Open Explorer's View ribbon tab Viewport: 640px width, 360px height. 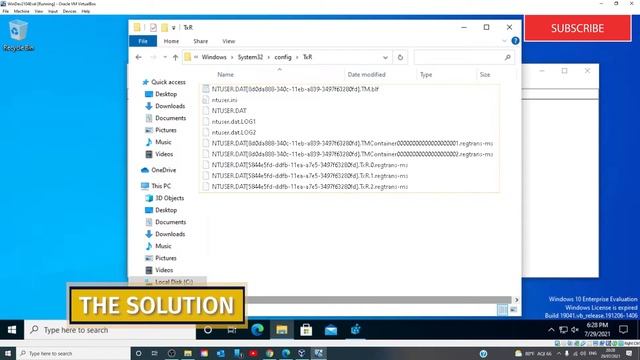[x=229, y=41]
